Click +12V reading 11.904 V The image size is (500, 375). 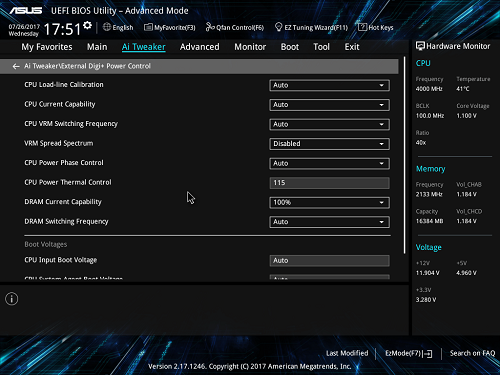(x=427, y=273)
